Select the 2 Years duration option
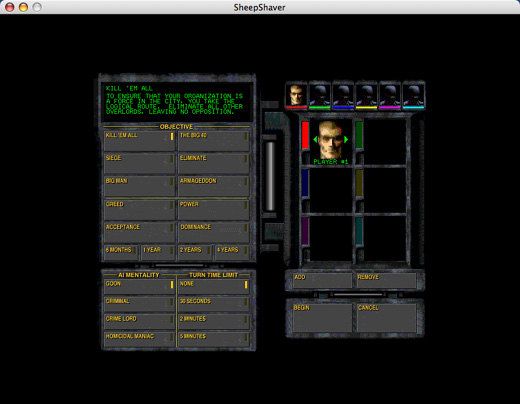The image size is (520, 404). [x=195, y=253]
